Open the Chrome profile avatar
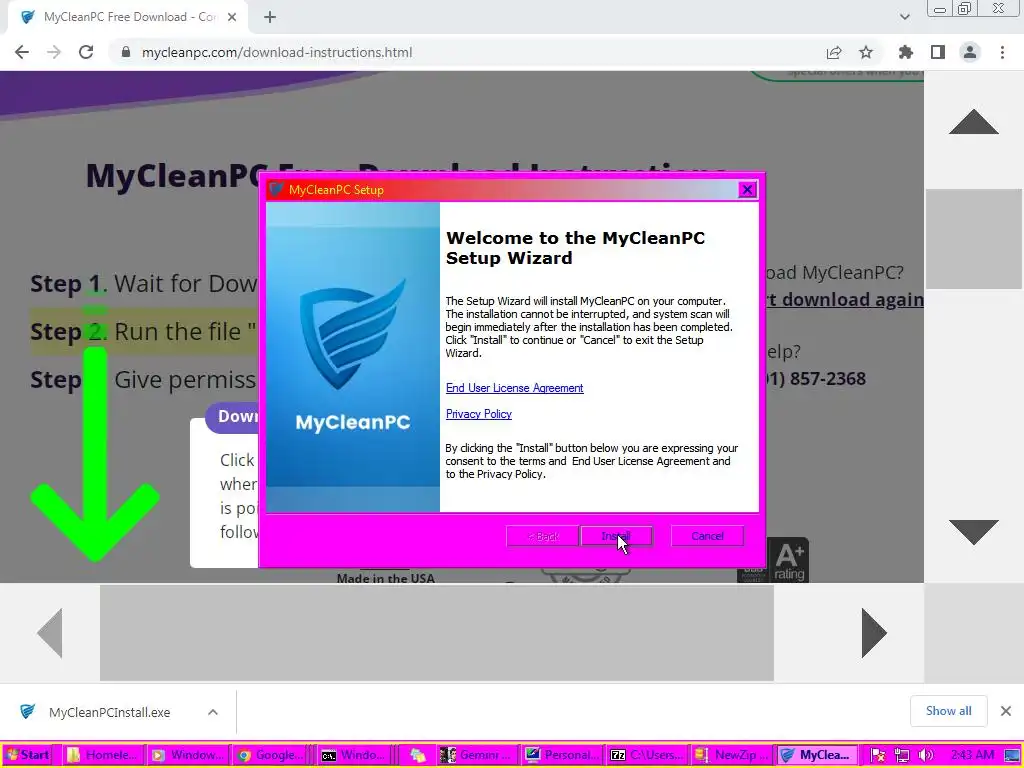This screenshot has width=1024, height=768. coord(970,52)
